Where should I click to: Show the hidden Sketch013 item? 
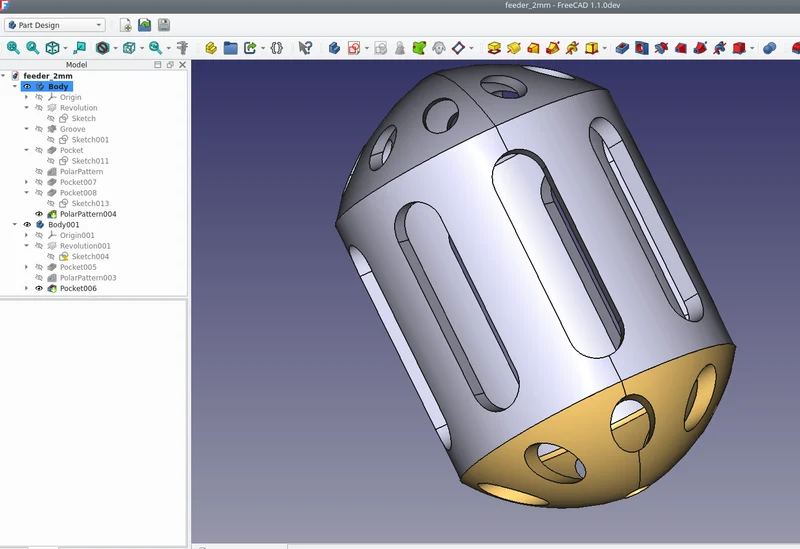[51, 203]
